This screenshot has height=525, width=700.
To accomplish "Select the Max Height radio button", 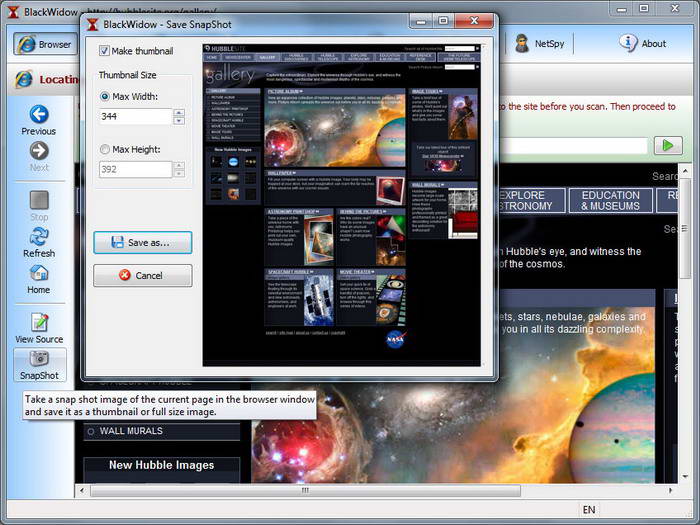I will pos(105,150).
